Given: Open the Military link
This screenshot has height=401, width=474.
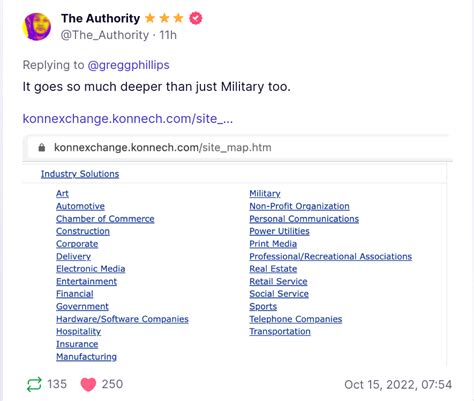Looking at the screenshot, I should coord(265,194).
